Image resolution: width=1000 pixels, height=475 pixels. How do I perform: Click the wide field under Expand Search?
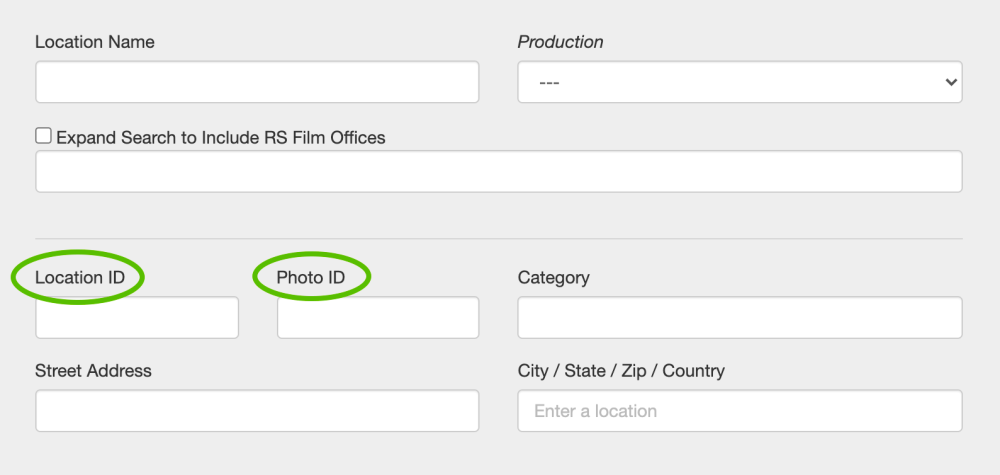[x=498, y=171]
